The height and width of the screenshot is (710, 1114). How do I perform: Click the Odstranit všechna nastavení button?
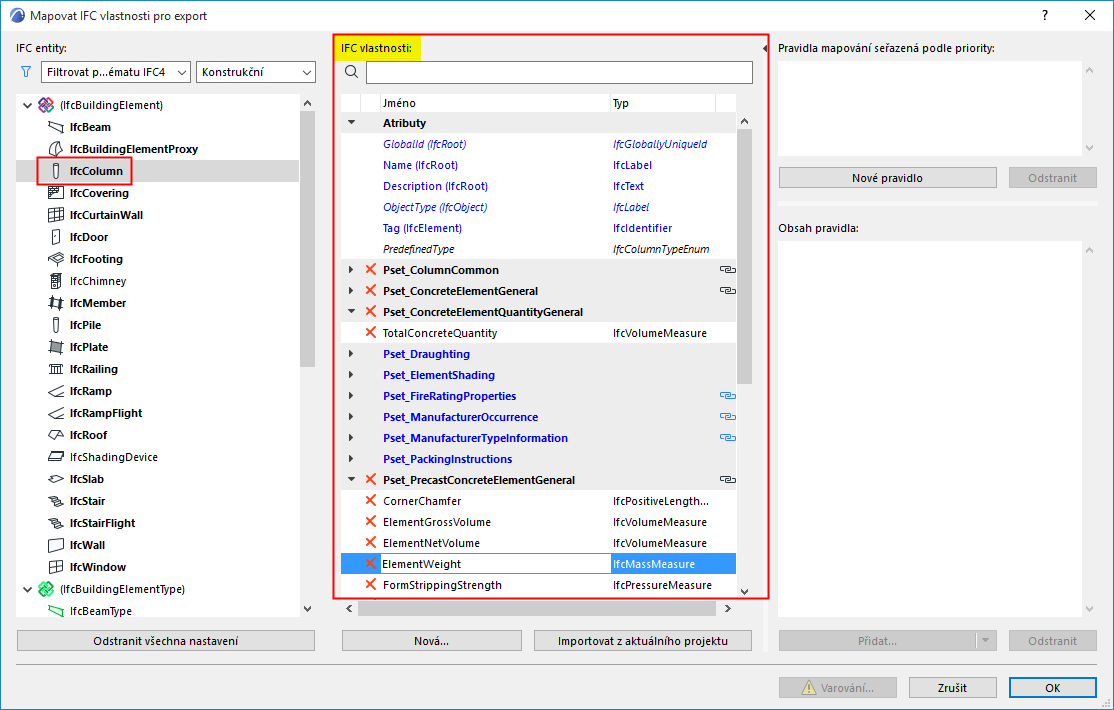click(x=166, y=641)
